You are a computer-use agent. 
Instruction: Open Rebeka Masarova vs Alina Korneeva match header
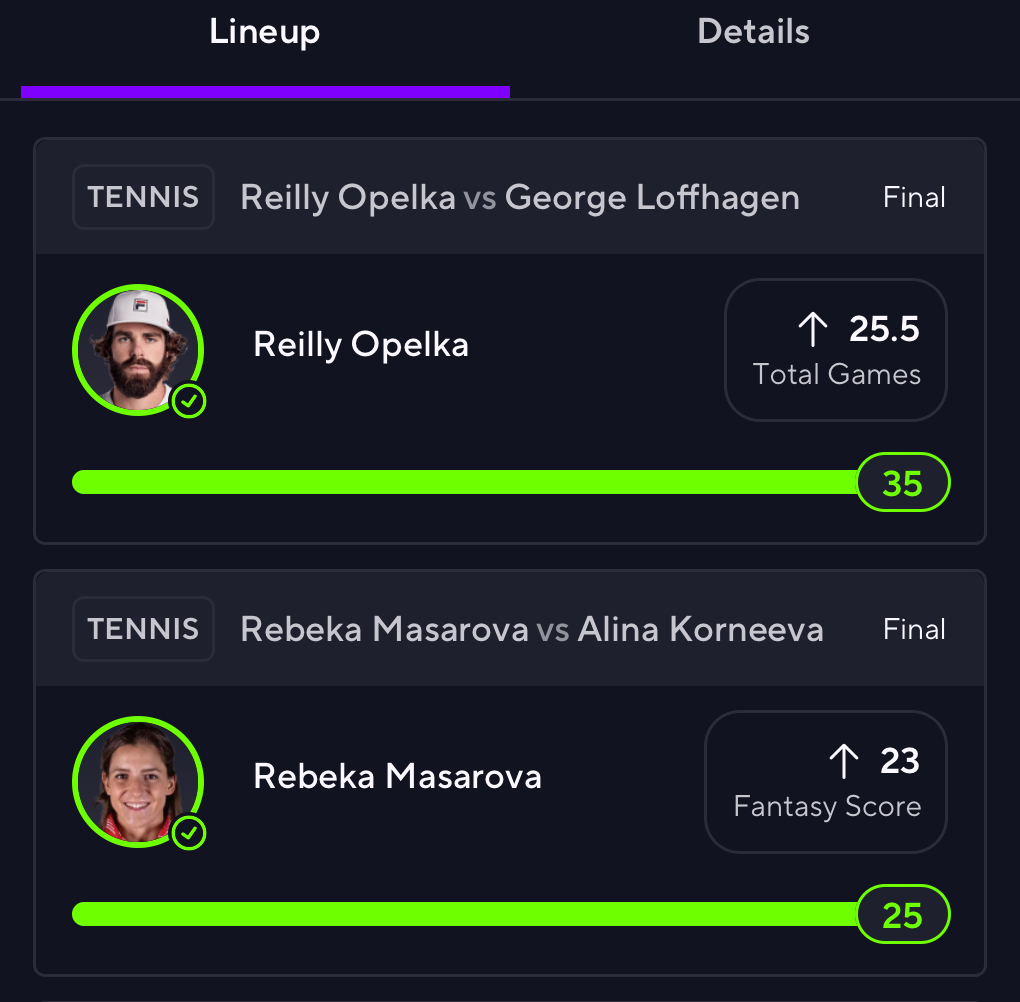coord(532,629)
